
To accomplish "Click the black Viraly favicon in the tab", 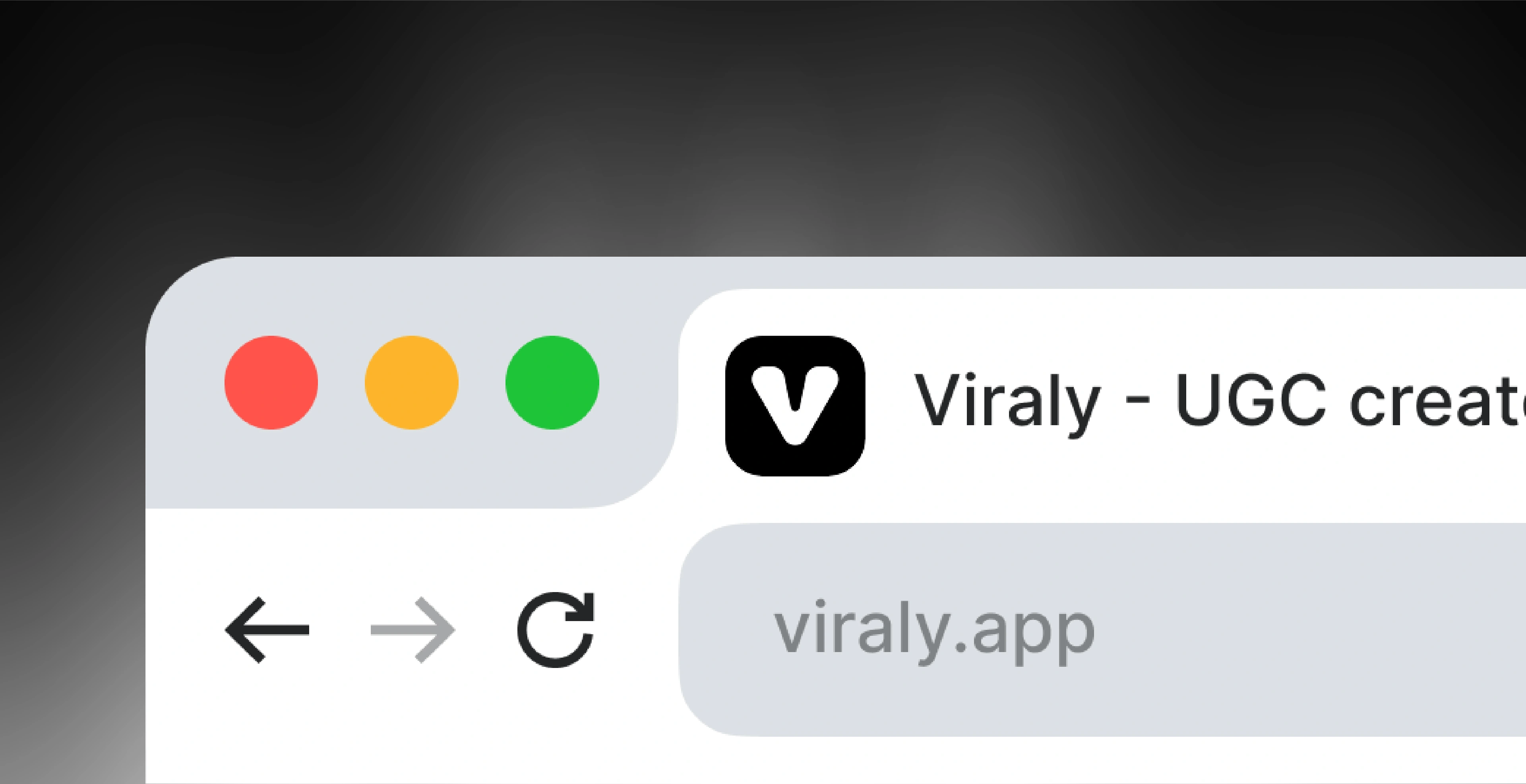I will (795, 406).
